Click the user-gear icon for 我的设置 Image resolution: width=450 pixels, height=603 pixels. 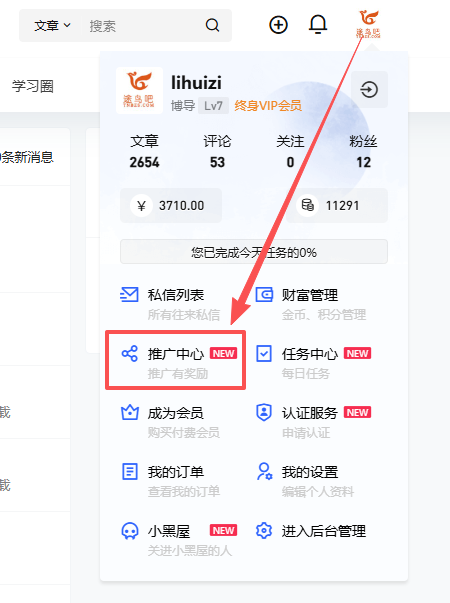(x=265, y=471)
